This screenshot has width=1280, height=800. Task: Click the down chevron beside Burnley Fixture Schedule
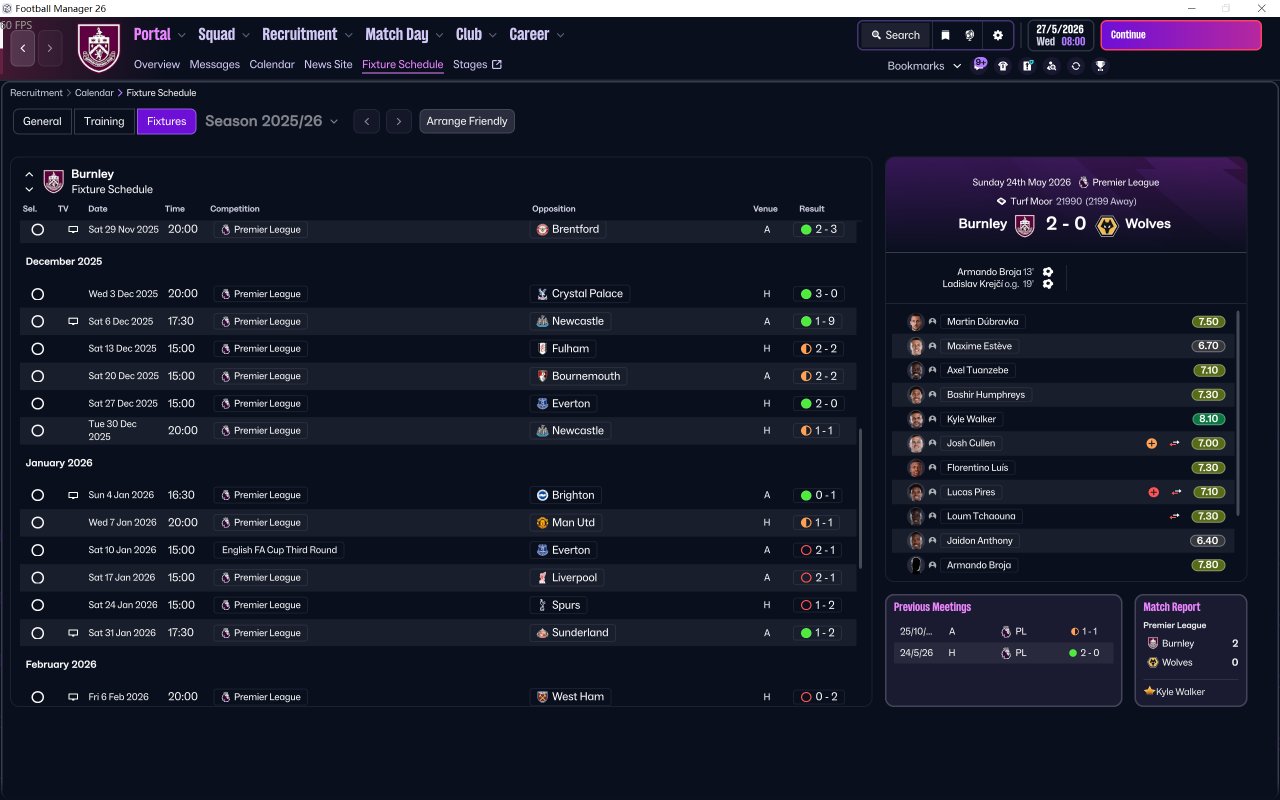[x=29, y=189]
